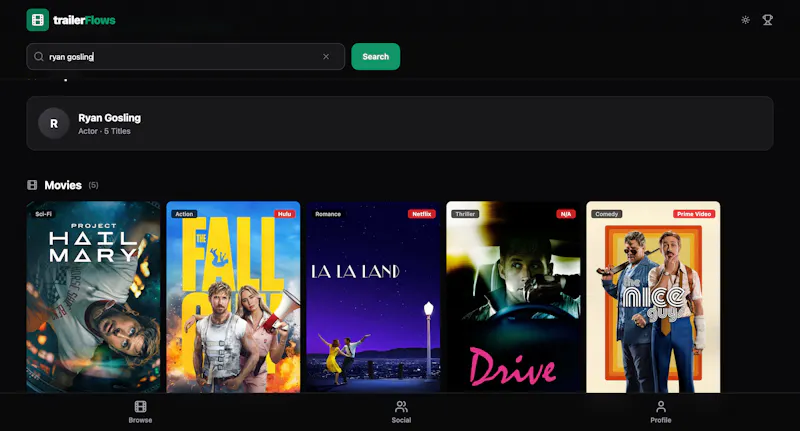Click the trailerFlows brand name text
Image resolution: width=800 pixels, height=431 pixels.
click(84, 20)
